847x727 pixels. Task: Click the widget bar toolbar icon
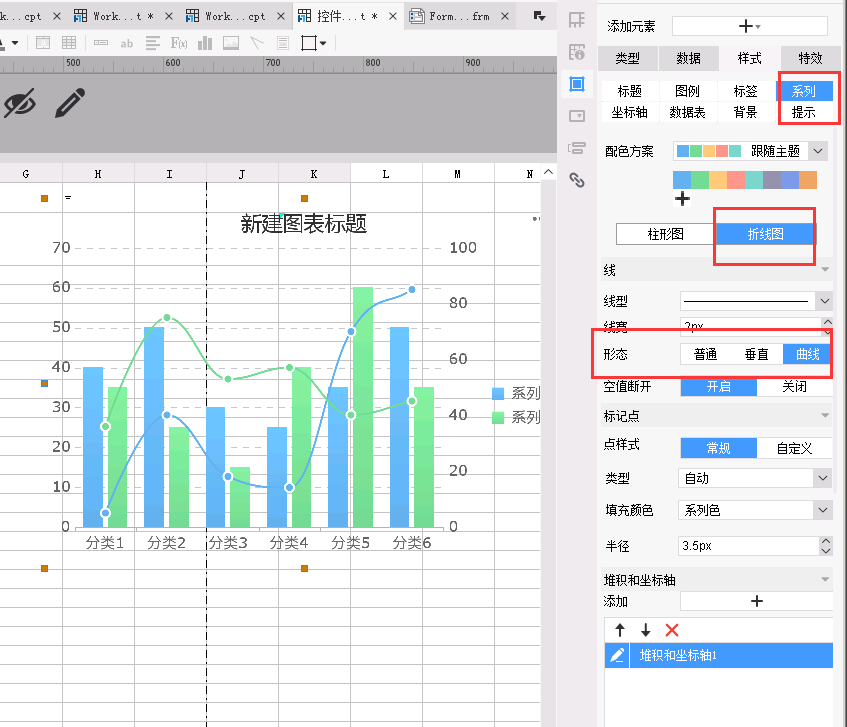click(100, 43)
